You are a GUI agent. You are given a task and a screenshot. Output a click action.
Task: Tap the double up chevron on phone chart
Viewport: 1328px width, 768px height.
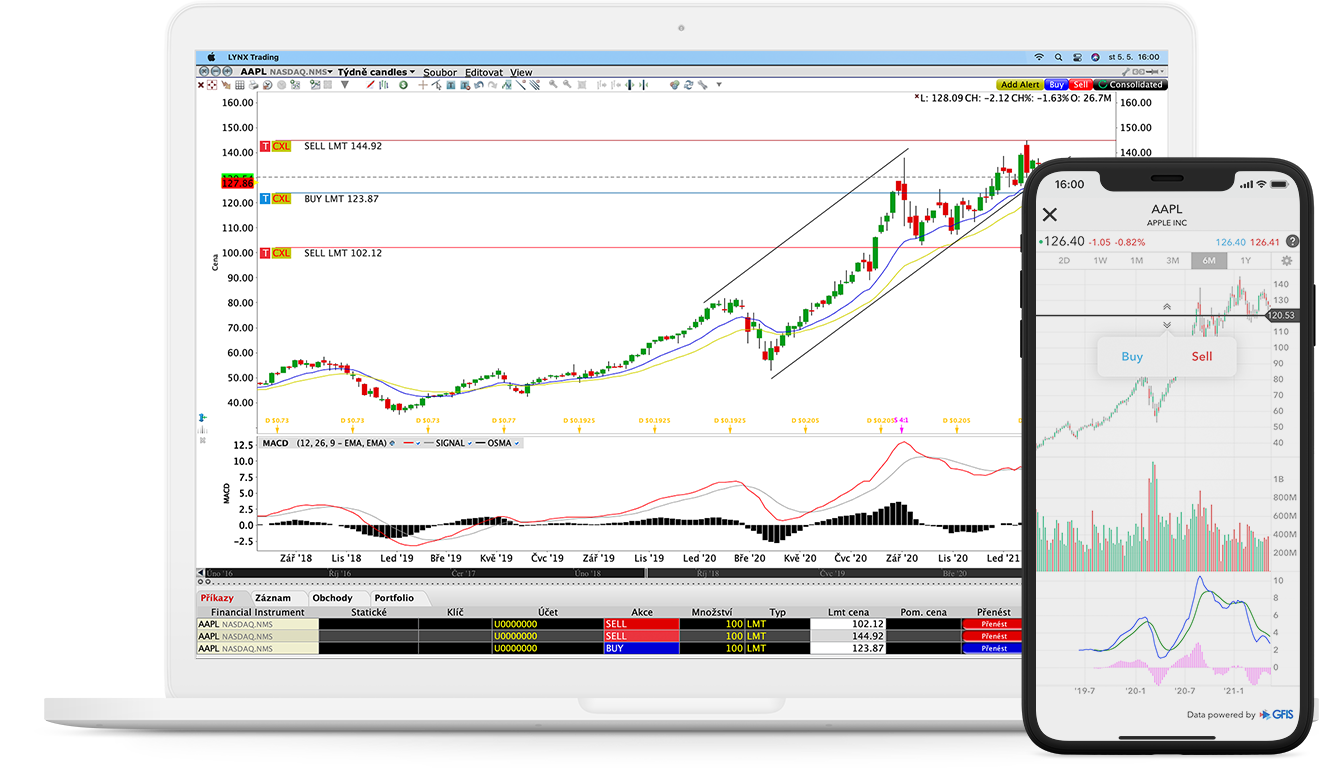[x=1167, y=306]
